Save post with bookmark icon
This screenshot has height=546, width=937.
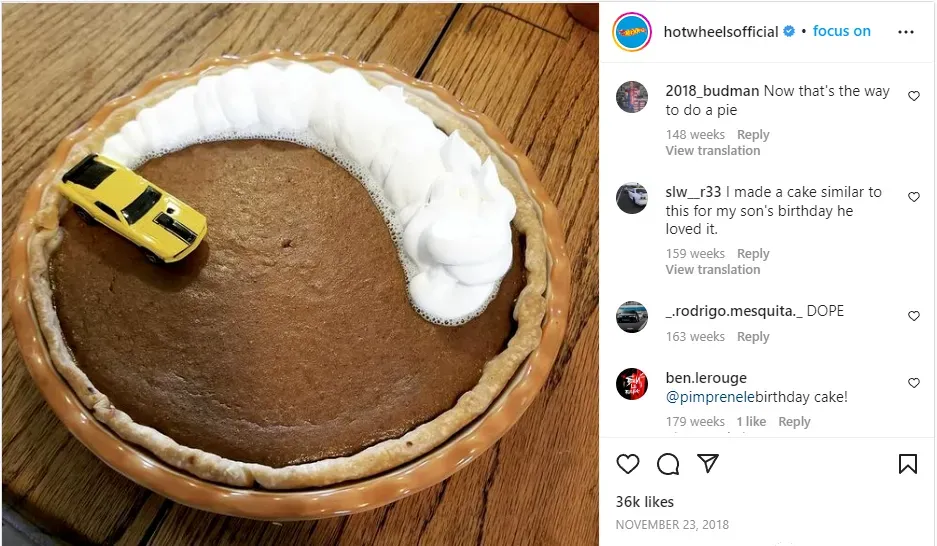(x=908, y=464)
